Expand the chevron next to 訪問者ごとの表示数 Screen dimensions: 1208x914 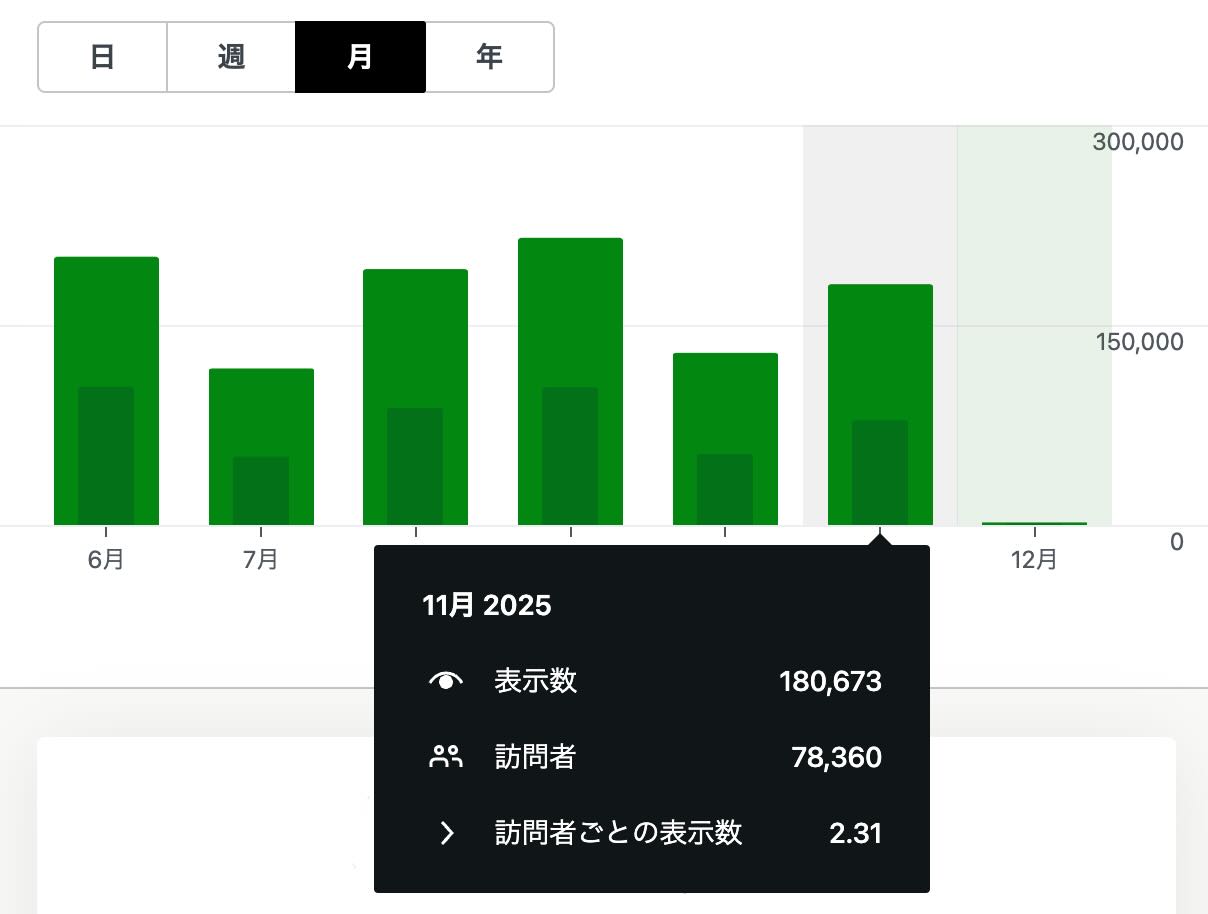pyautogui.click(x=447, y=833)
